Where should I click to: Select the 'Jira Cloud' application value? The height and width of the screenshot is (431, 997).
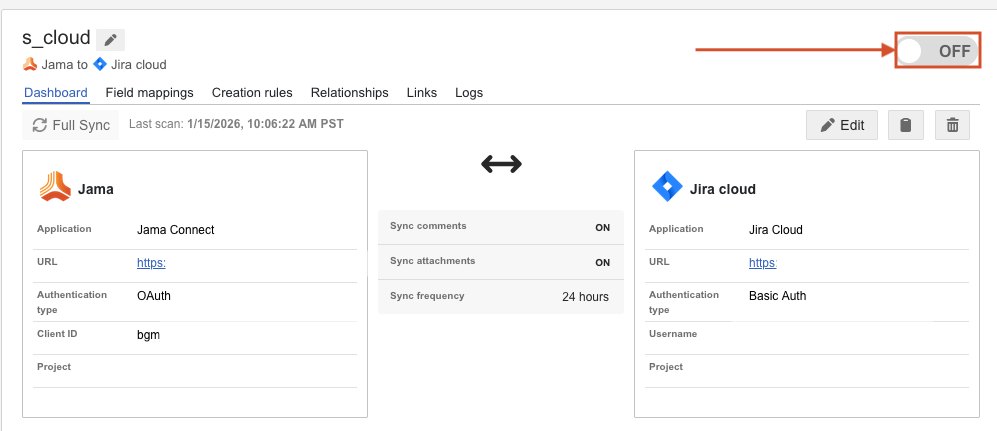(776, 229)
